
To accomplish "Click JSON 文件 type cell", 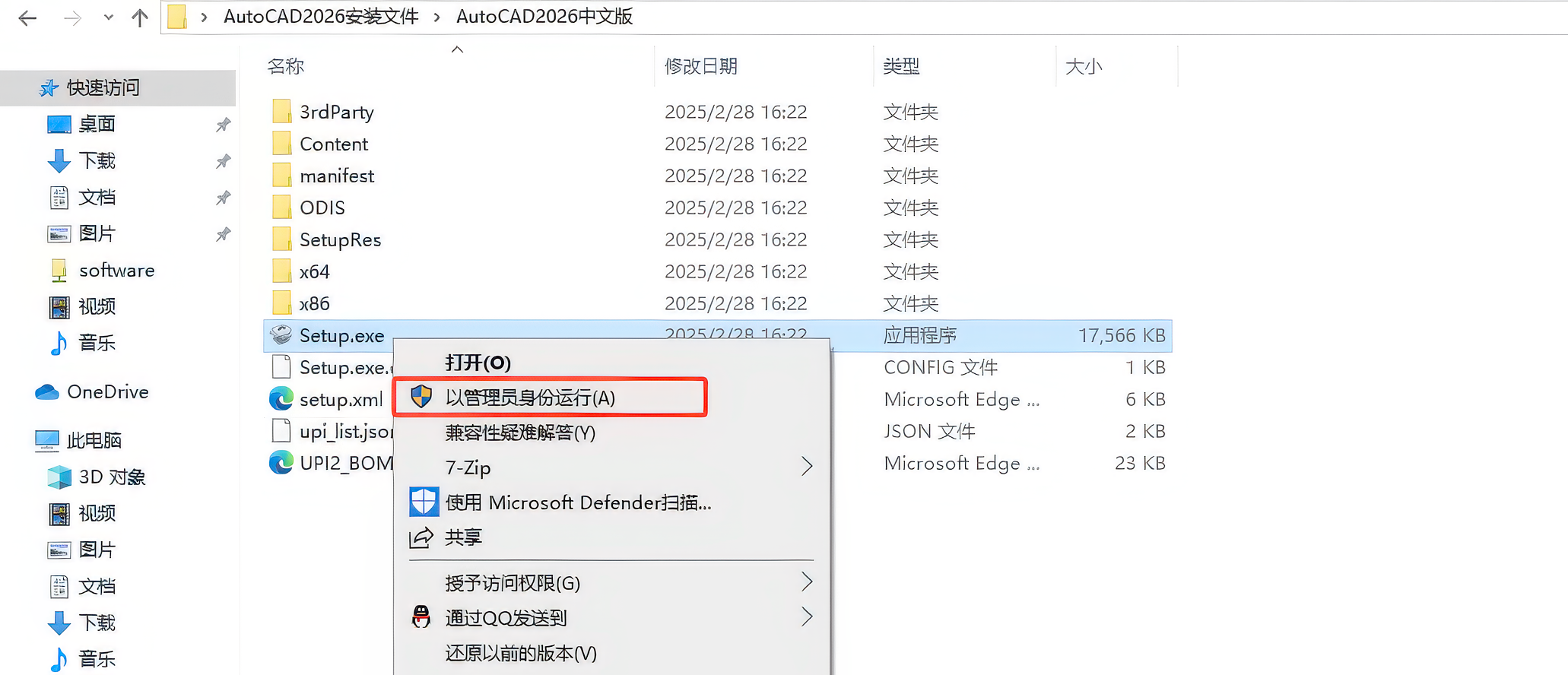I will point(929,431).
